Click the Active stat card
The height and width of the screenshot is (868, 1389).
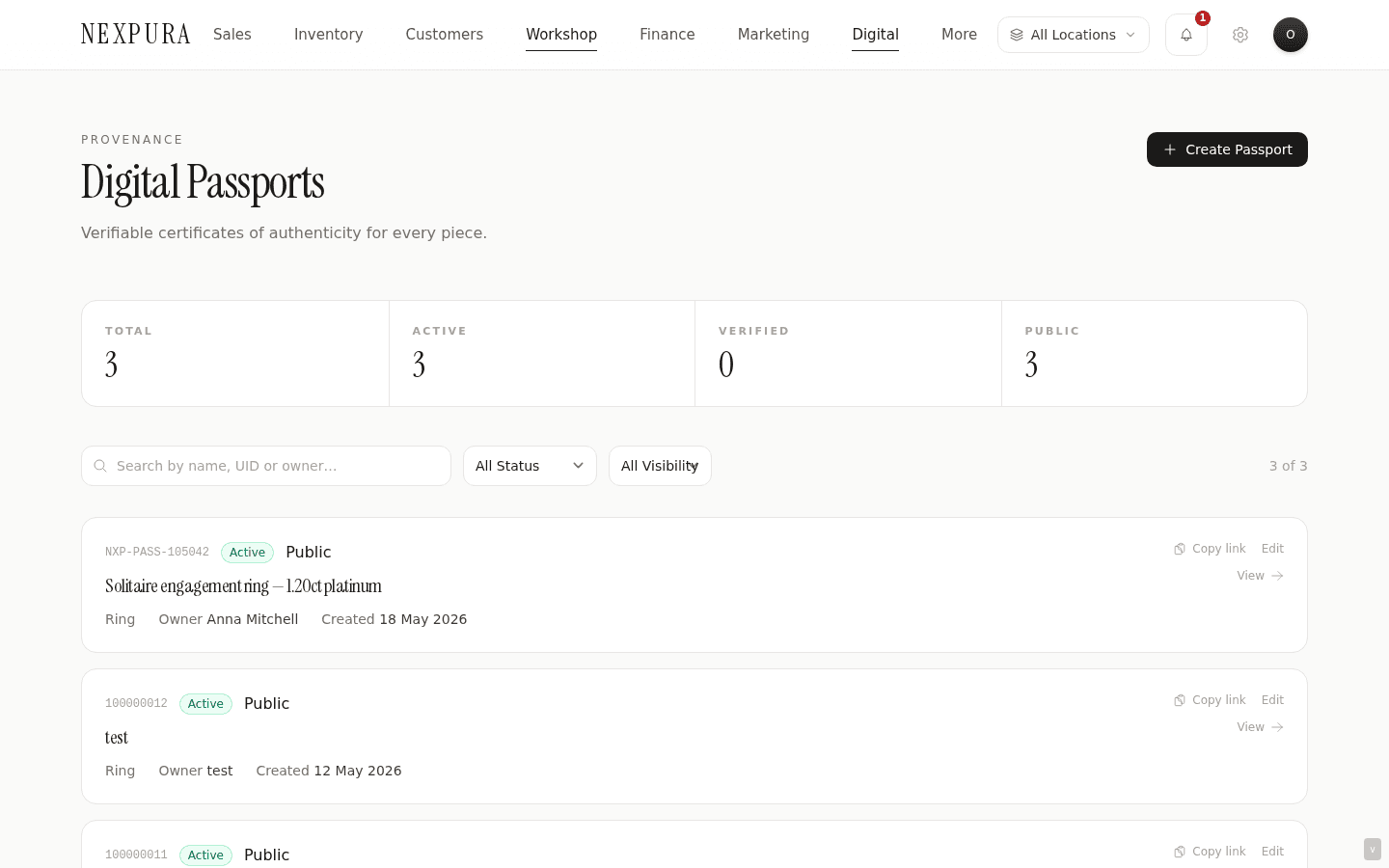pyautogui.click(x=542, y=353)
